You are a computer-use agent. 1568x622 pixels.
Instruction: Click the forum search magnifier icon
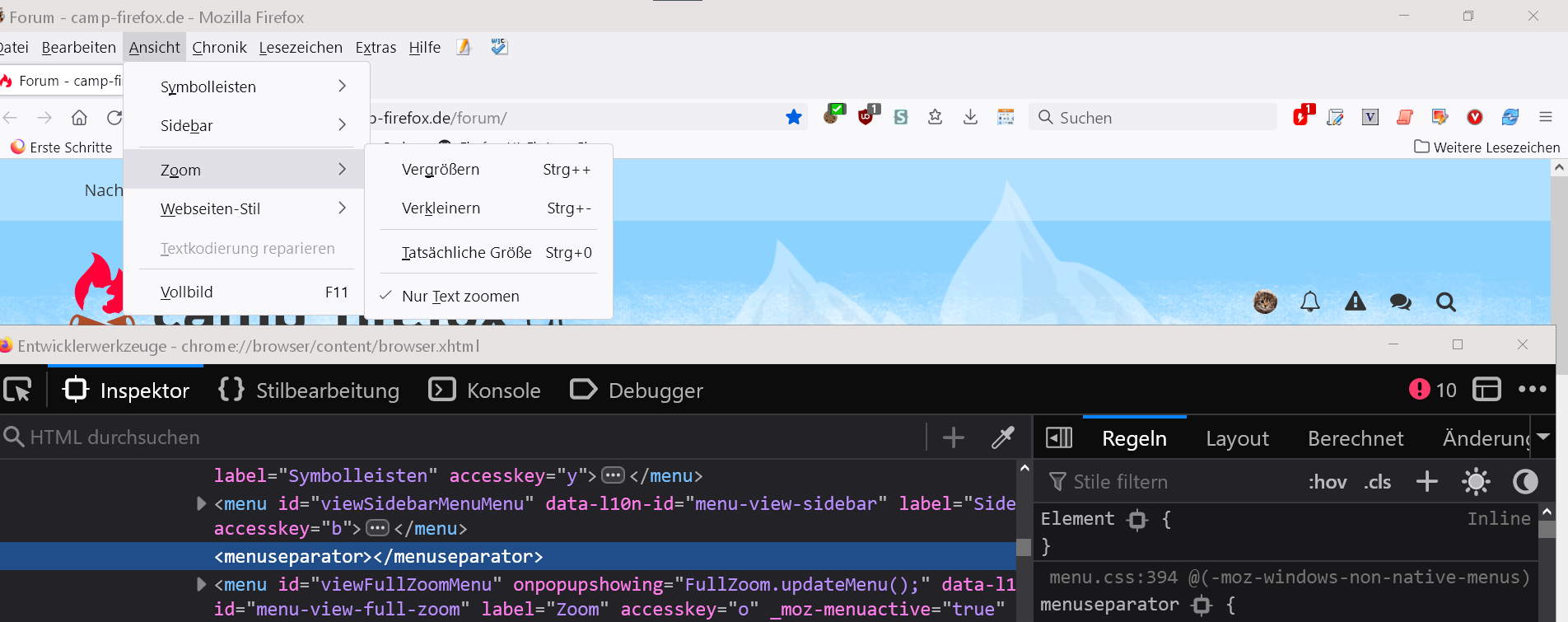1446,302
